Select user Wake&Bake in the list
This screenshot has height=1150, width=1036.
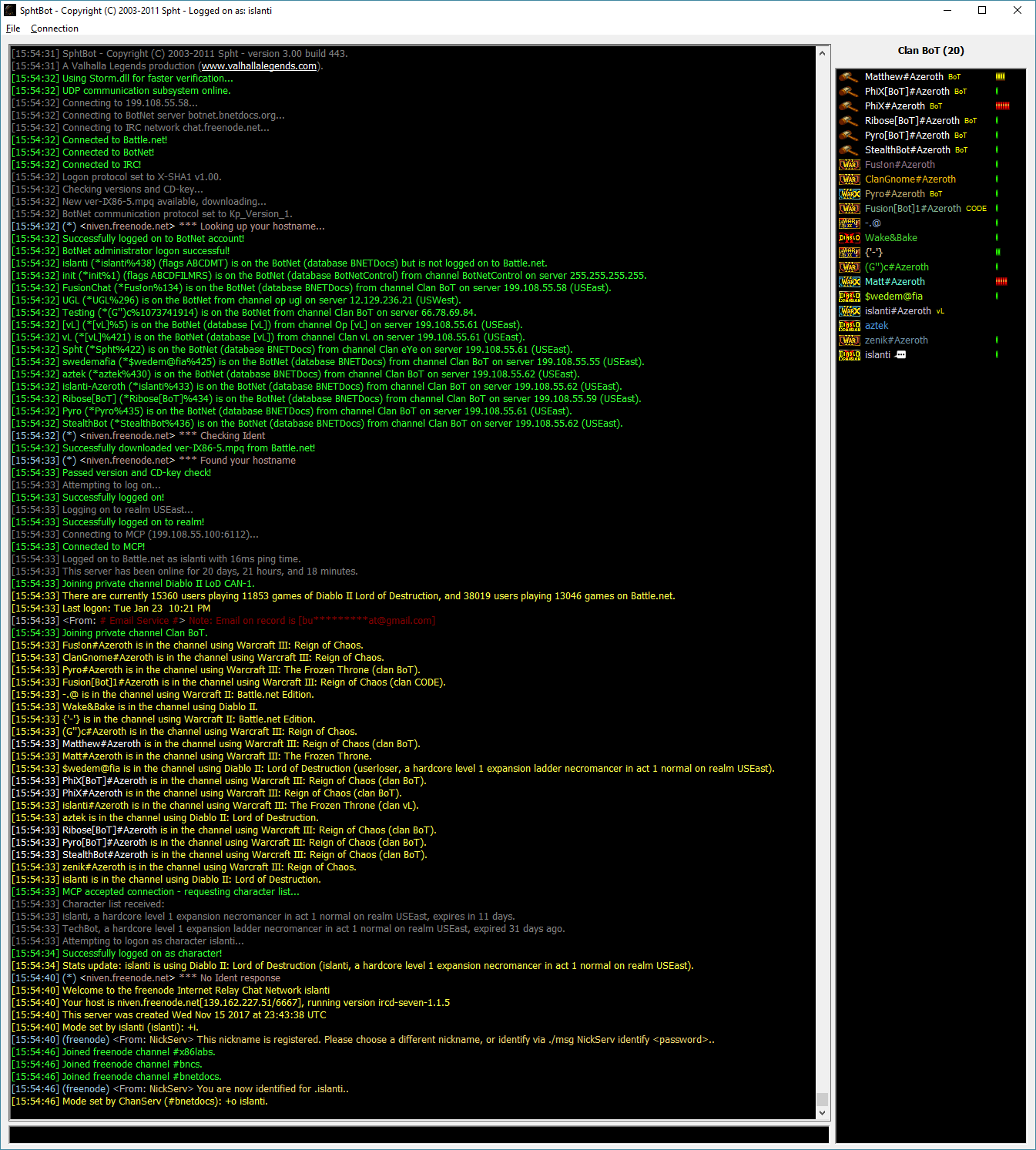(891, 238)
